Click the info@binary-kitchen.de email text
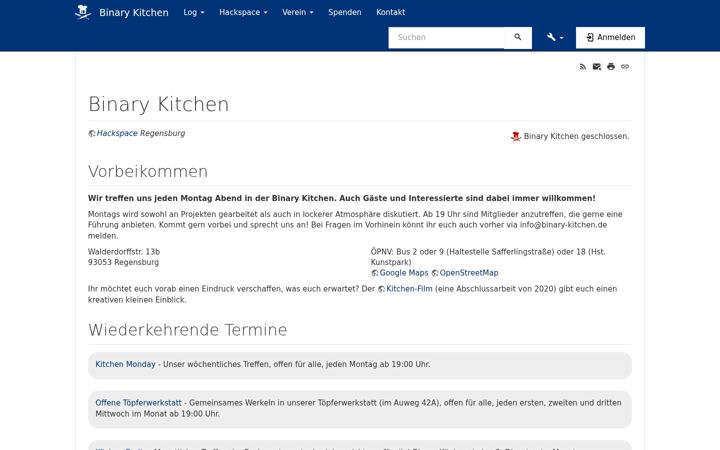 (x=563, y=225)
